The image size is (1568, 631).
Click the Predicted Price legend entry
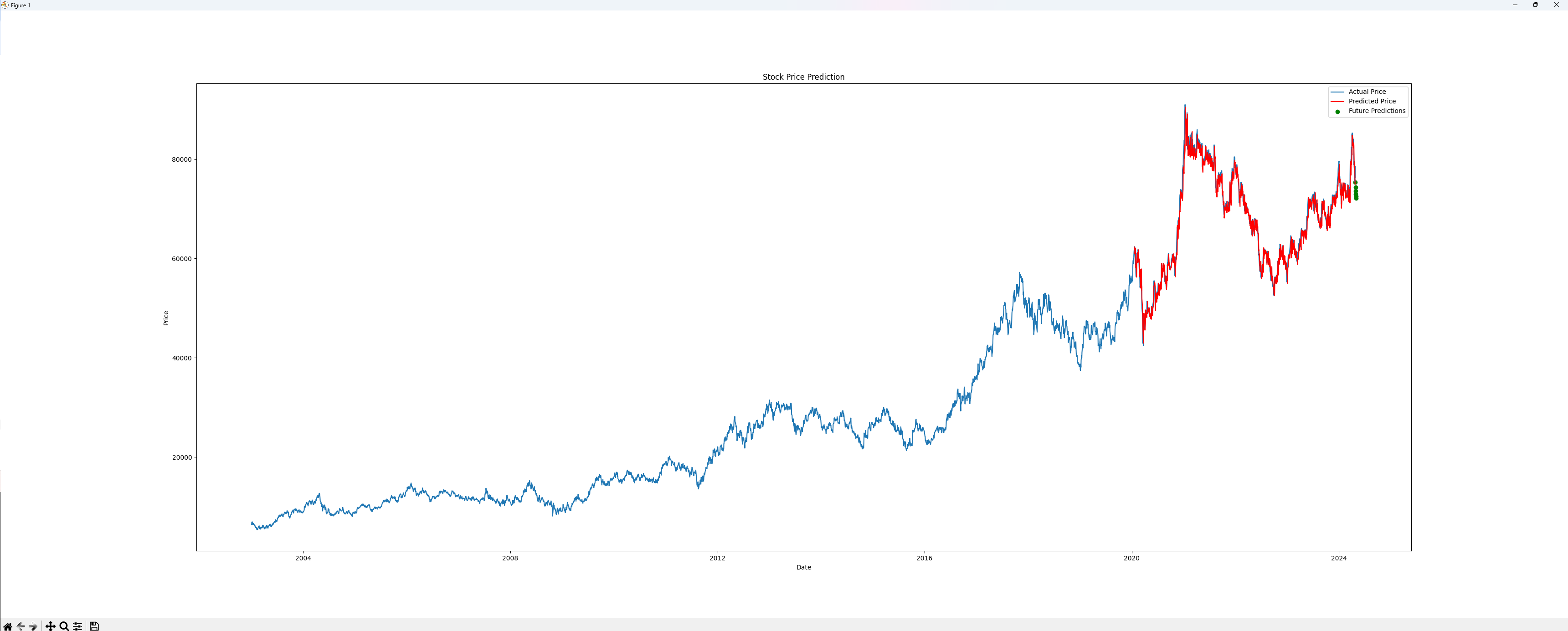(x=1372, y=102)
